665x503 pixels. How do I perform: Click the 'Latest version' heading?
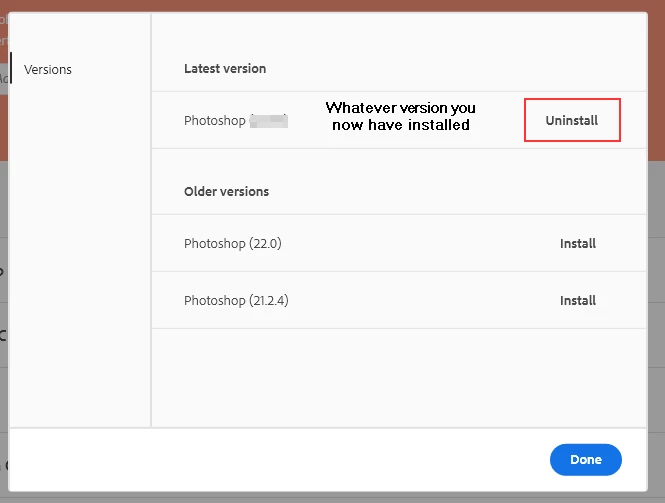point(225,69)
